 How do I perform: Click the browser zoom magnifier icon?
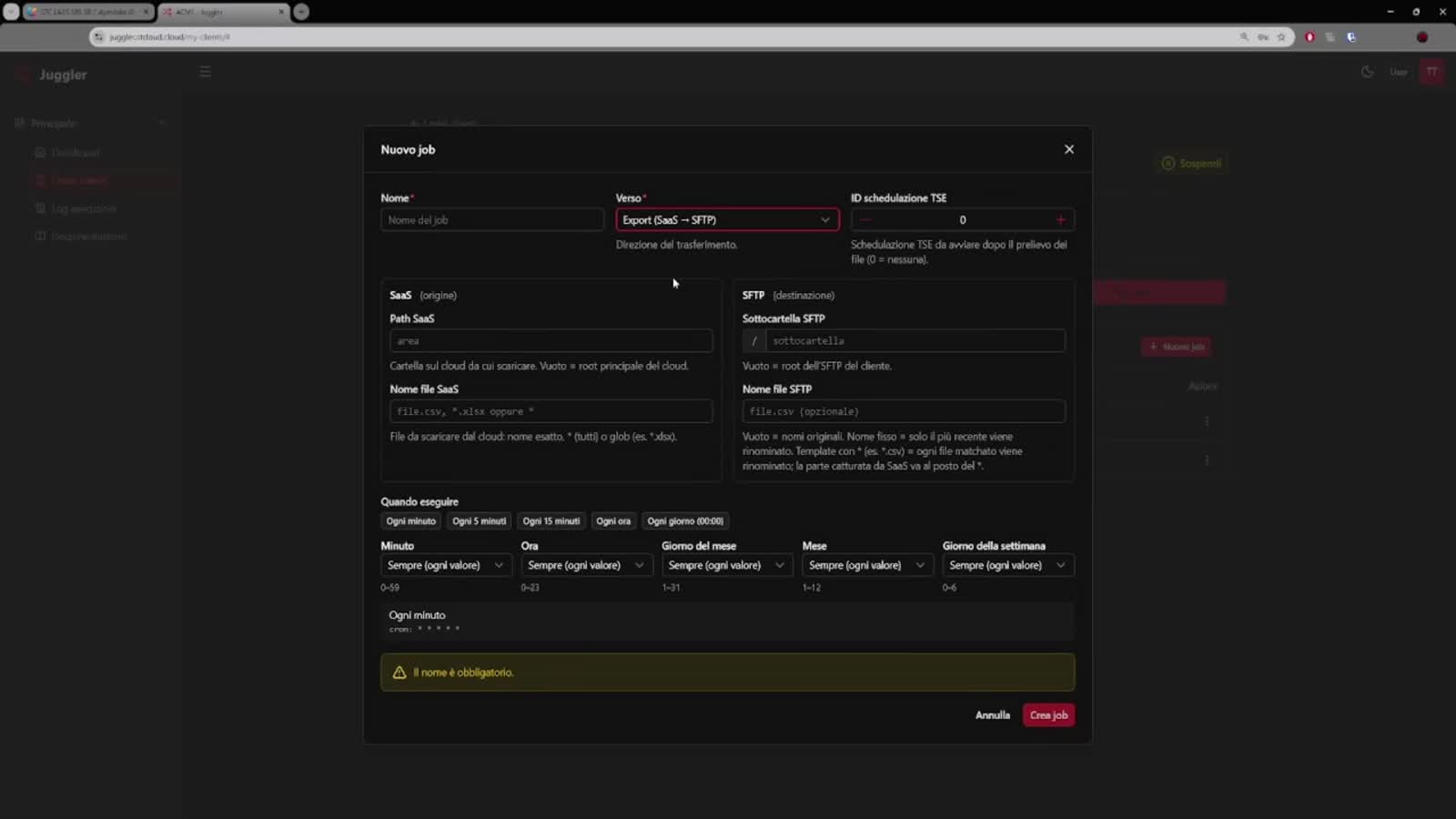1244,37
